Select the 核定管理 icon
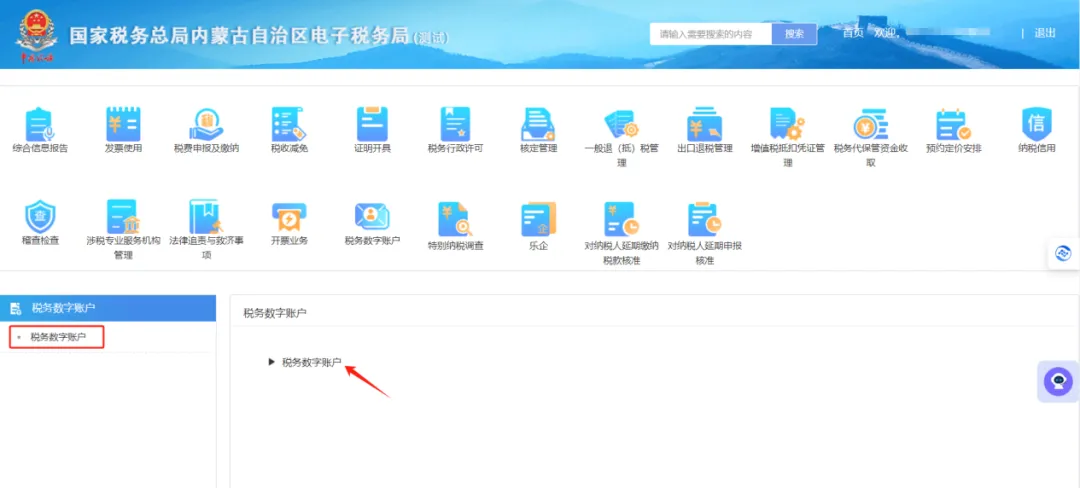 (x=538, y=125)
